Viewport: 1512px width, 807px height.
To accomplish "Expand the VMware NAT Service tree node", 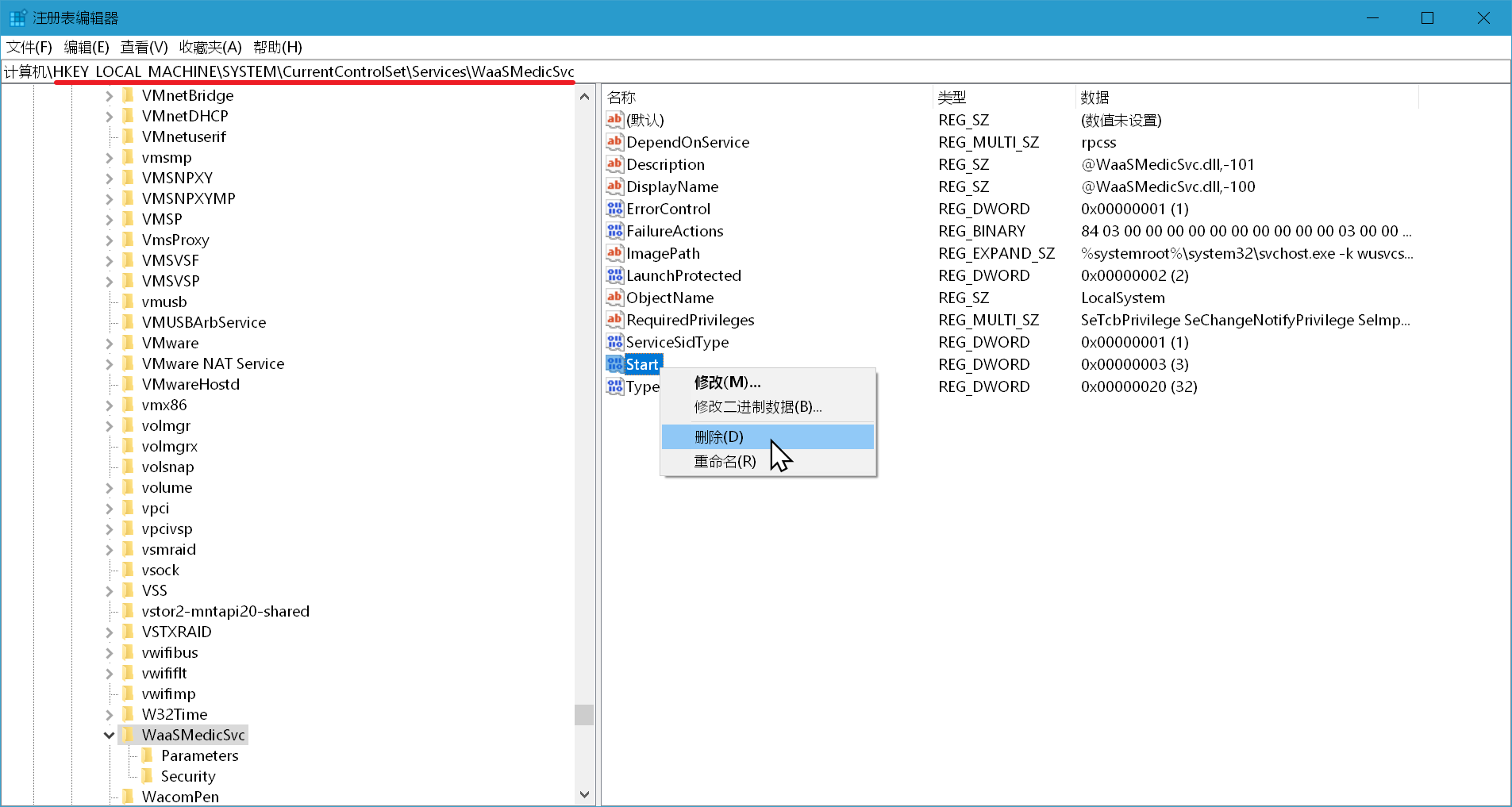I will click(x=109, y=363).
